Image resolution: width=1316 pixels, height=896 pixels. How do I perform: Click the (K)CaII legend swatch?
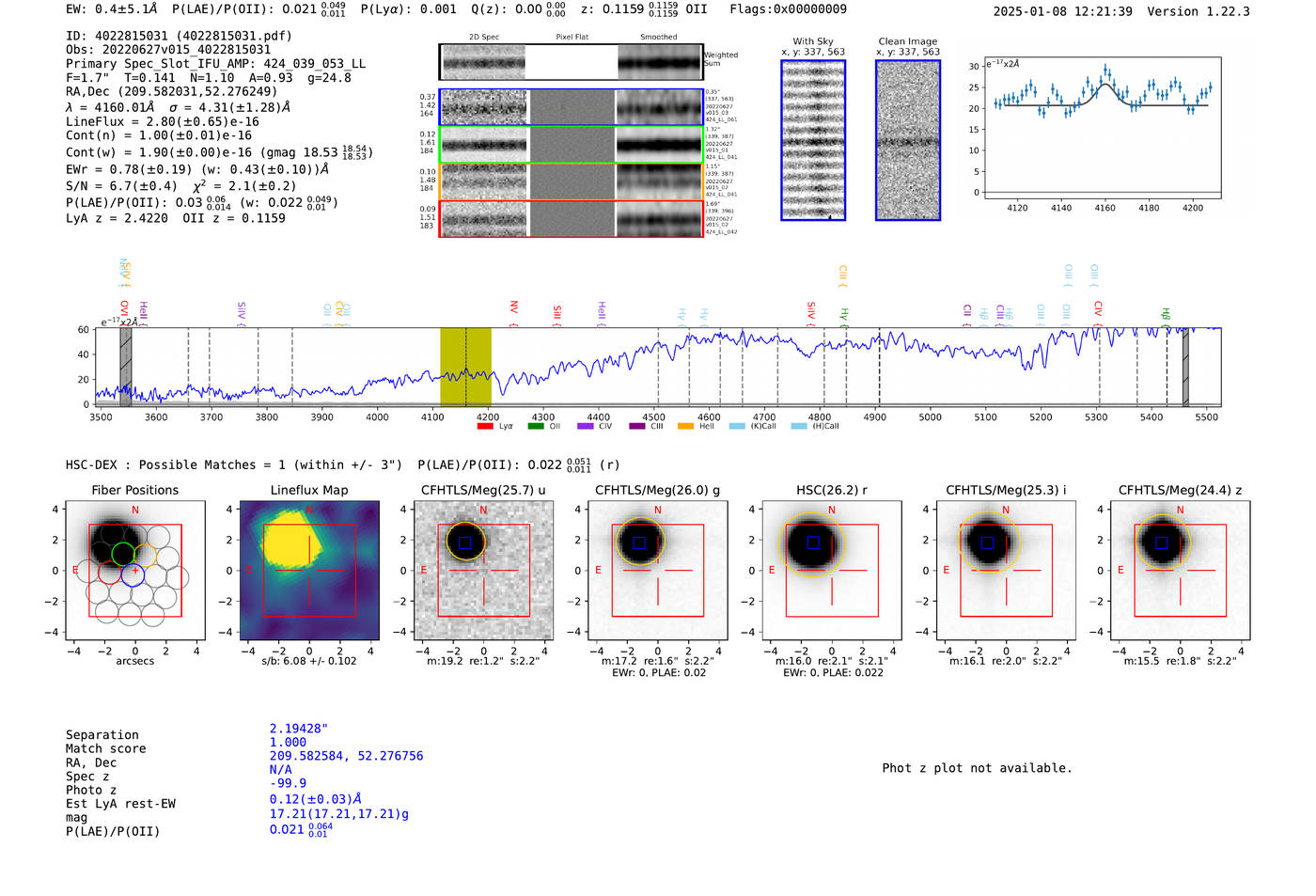tap(737, 426)
